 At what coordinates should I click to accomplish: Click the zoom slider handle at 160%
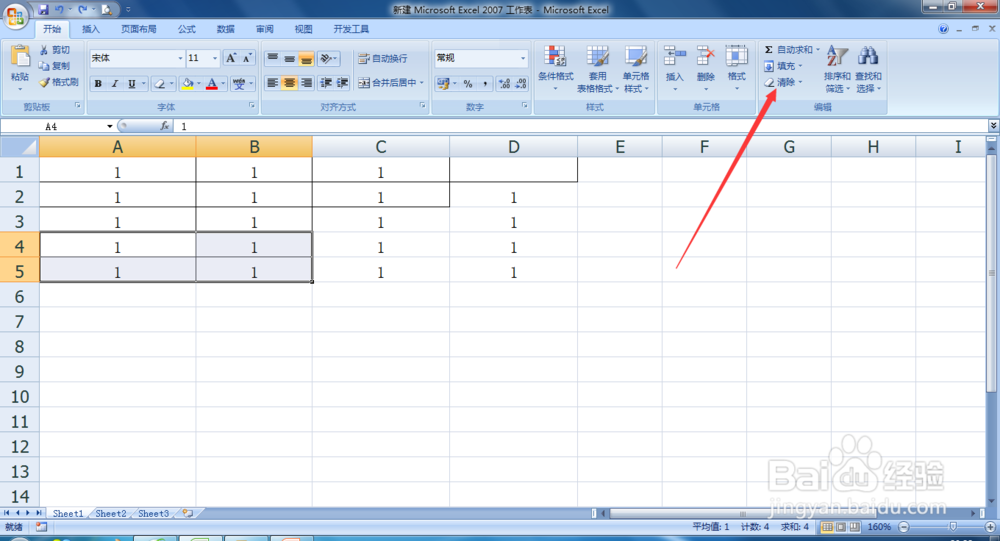[x=953, y=527]
